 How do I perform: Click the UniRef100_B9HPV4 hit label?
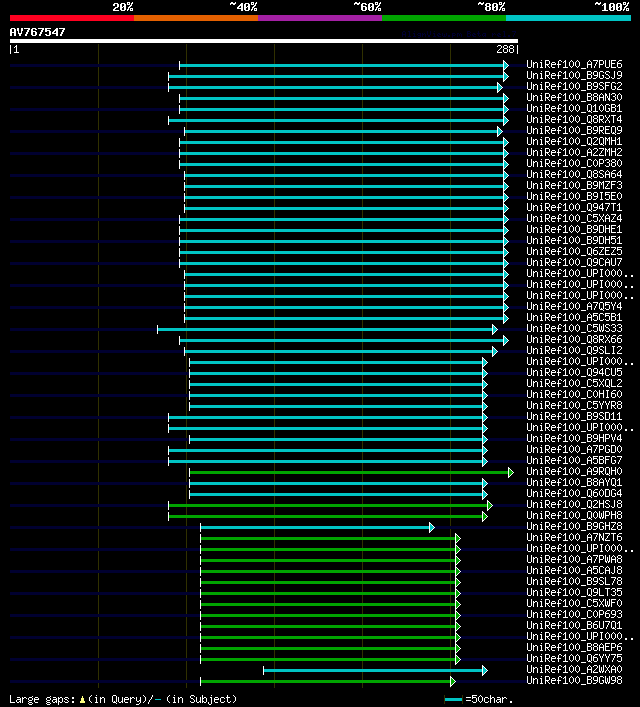click(574, 438)
